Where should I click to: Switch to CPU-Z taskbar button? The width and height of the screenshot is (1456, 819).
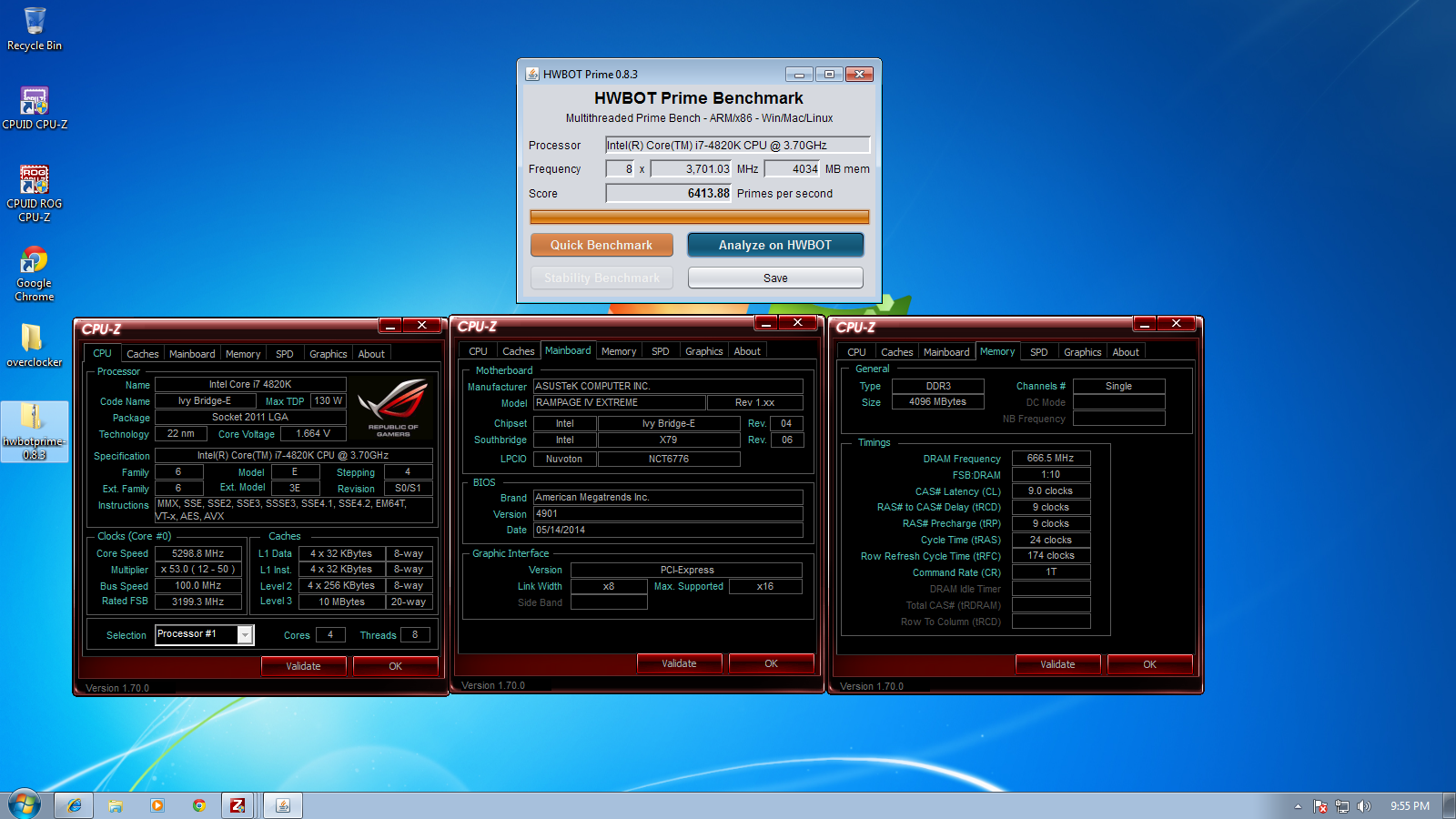coord(238,805)
